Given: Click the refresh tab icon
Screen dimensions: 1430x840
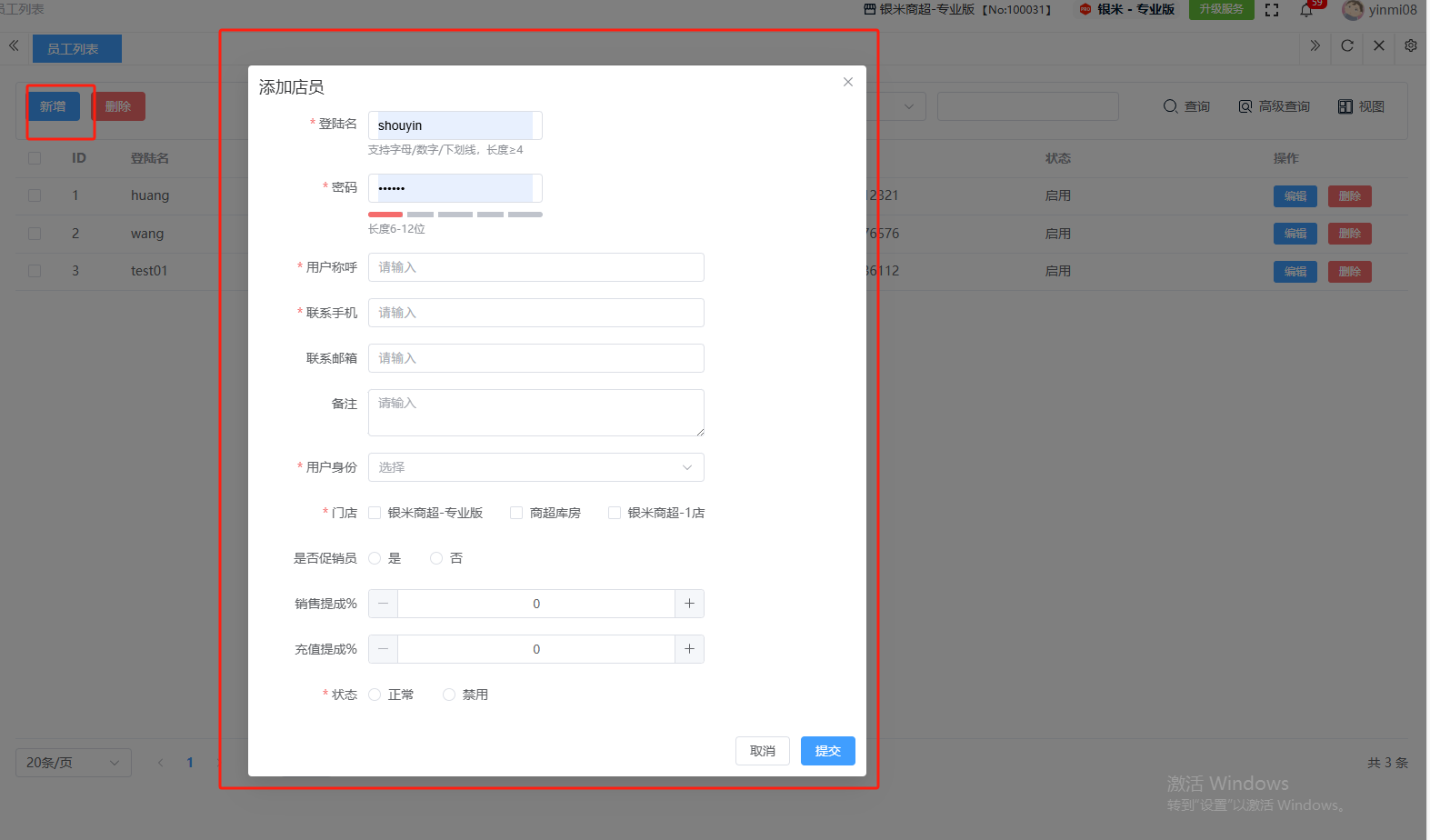Looking at the screenshot, I should (1347, 45).
